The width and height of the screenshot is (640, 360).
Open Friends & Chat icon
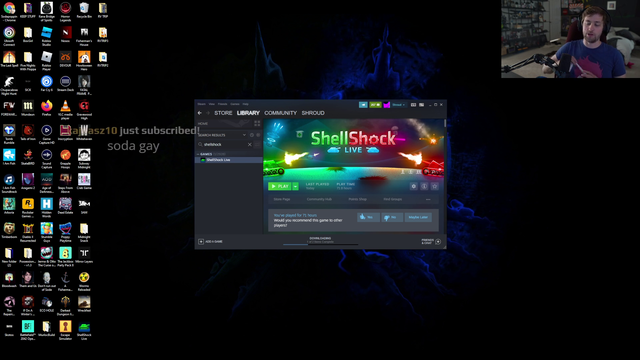coord(438,242)
